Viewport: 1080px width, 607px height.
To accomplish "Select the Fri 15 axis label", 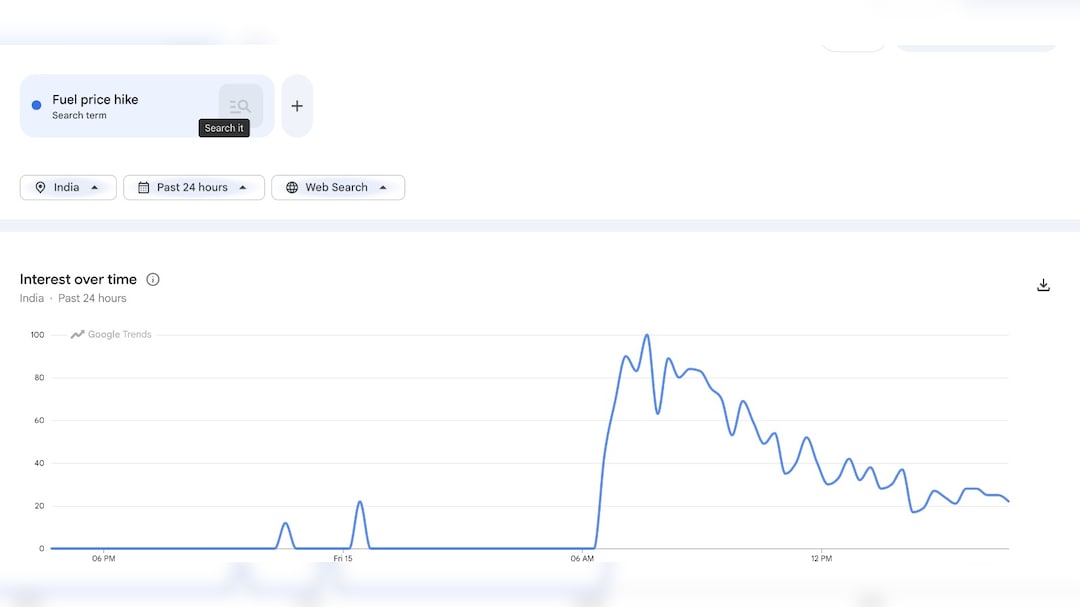I will click(343, 559).
